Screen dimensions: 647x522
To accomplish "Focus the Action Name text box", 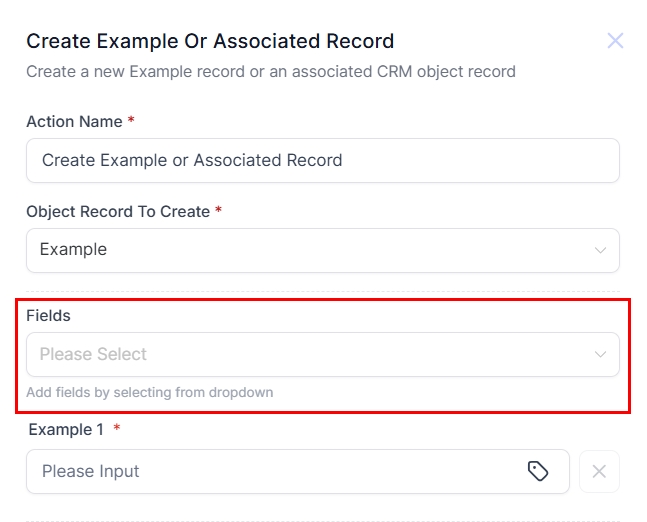I will pyautogui.click(x=322, y=160).
